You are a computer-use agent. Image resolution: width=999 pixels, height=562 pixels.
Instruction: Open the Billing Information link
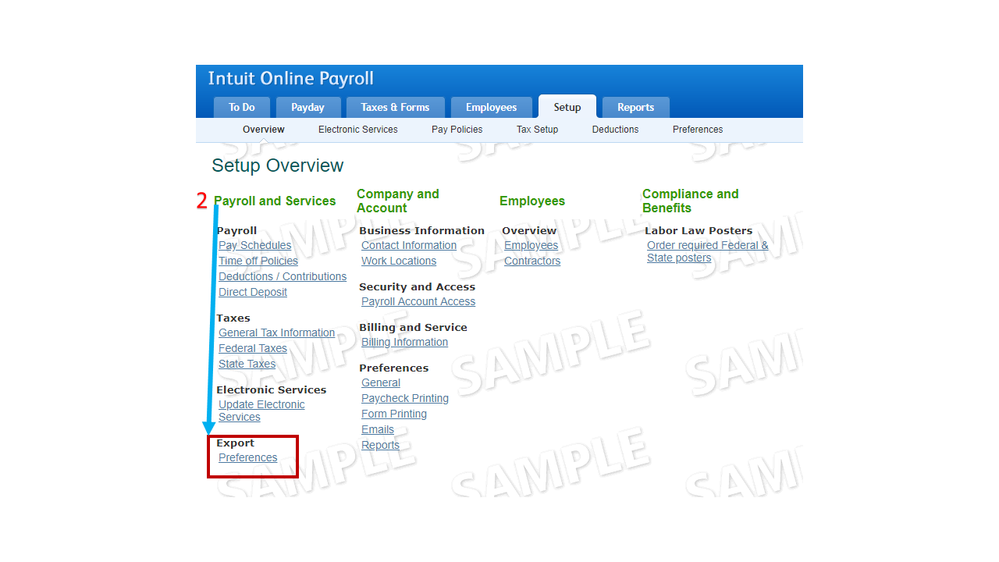coord(405,342)
